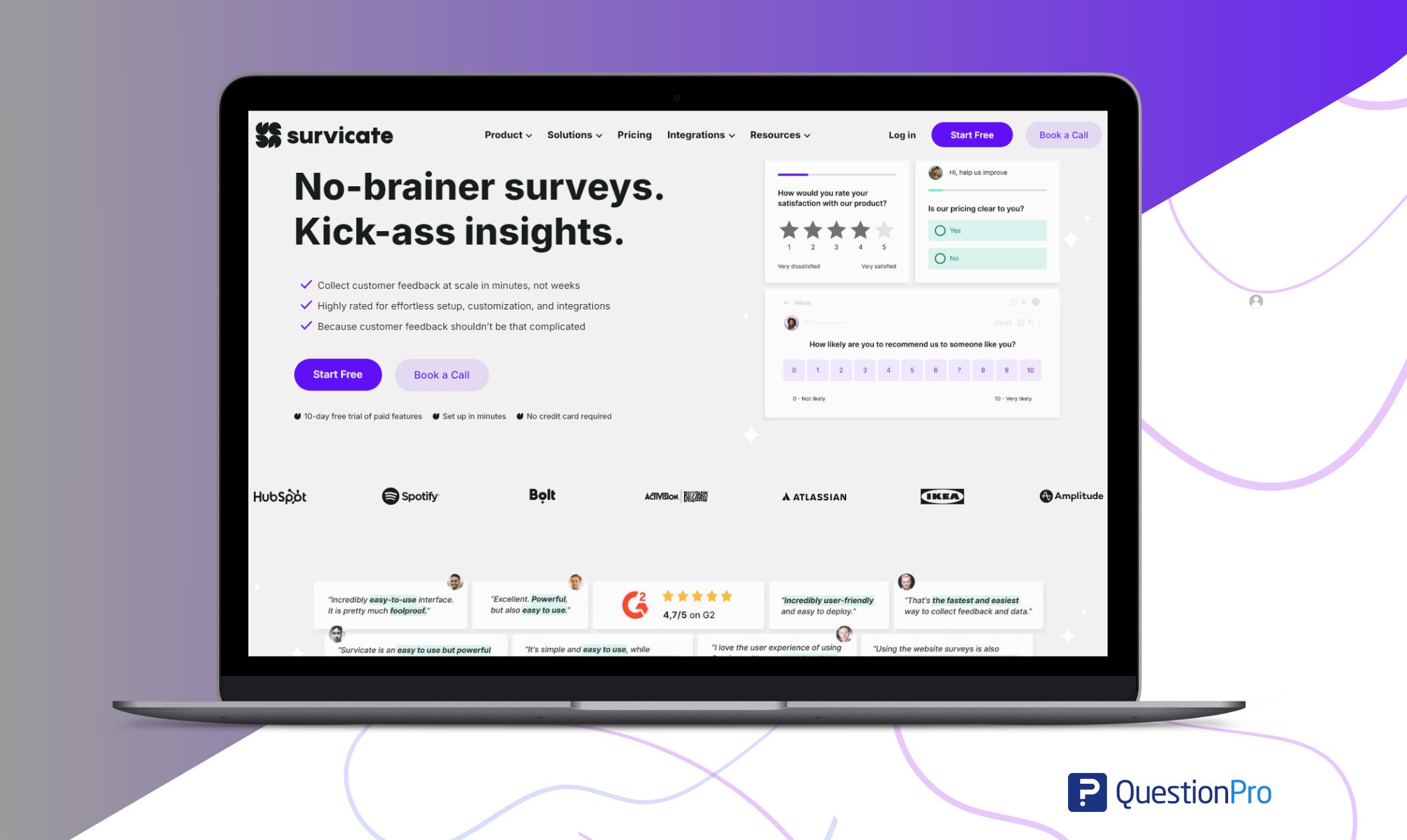Expand the Product navigation dropdown
This screenshot has height=840, width=1407.
pos(505,134)
